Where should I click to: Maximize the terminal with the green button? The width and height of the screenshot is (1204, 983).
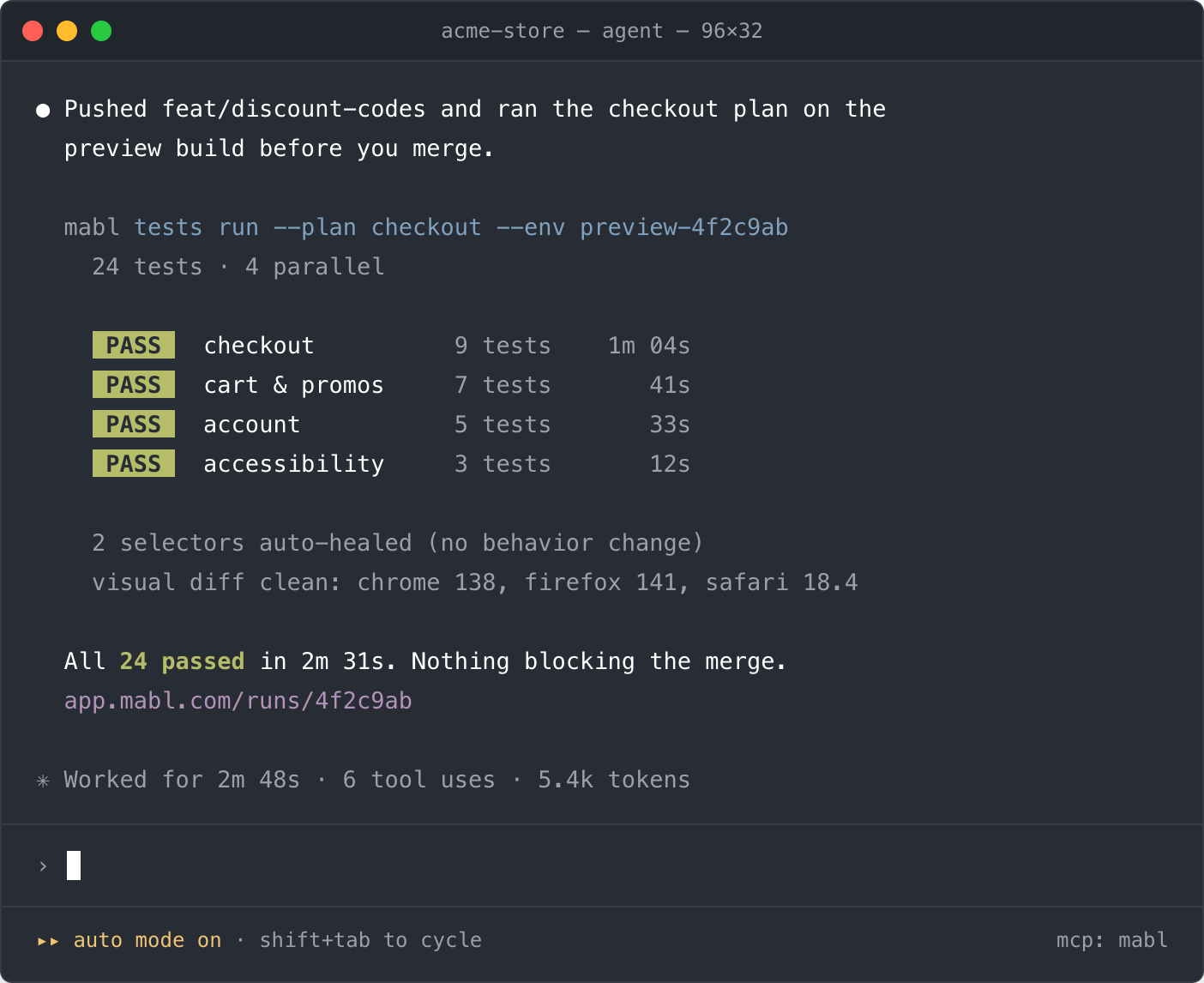click(x=101, y=31)
